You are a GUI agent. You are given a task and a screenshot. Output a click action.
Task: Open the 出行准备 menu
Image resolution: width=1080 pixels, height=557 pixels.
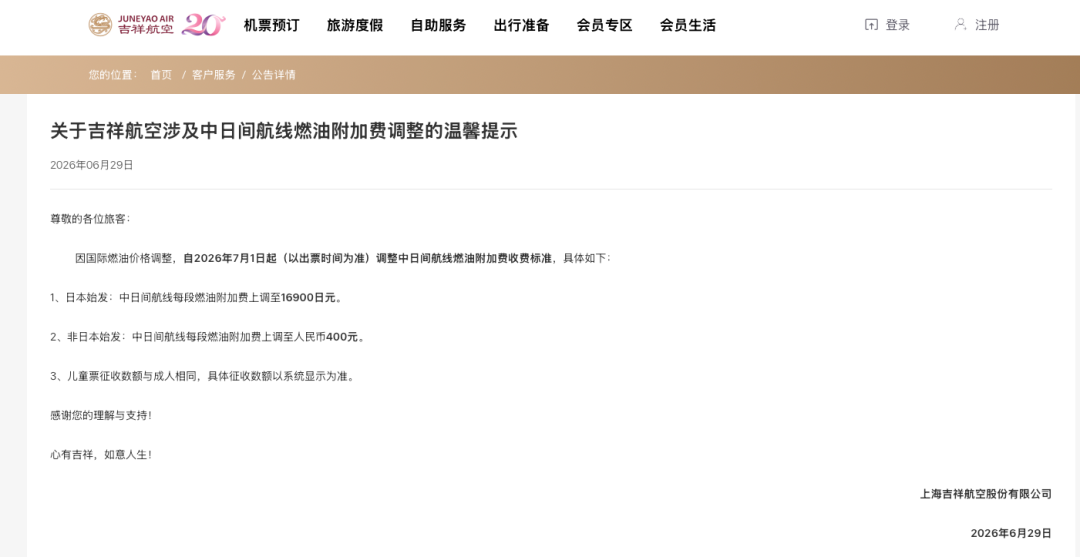pyautogui.click(x=521, y=25)
